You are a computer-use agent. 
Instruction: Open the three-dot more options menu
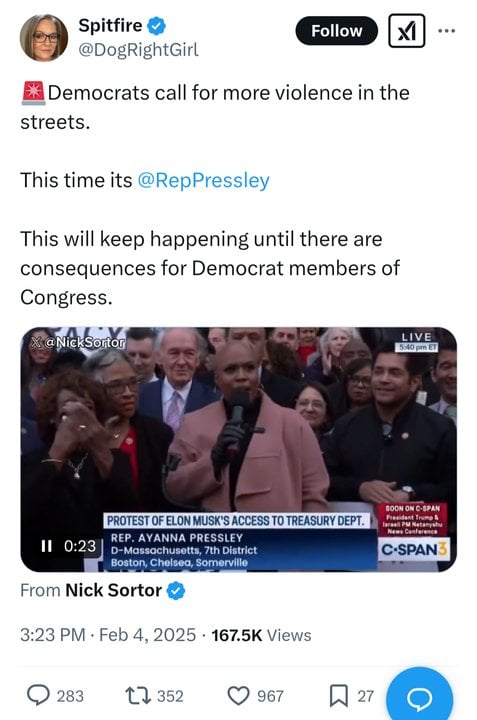[446, 31]
